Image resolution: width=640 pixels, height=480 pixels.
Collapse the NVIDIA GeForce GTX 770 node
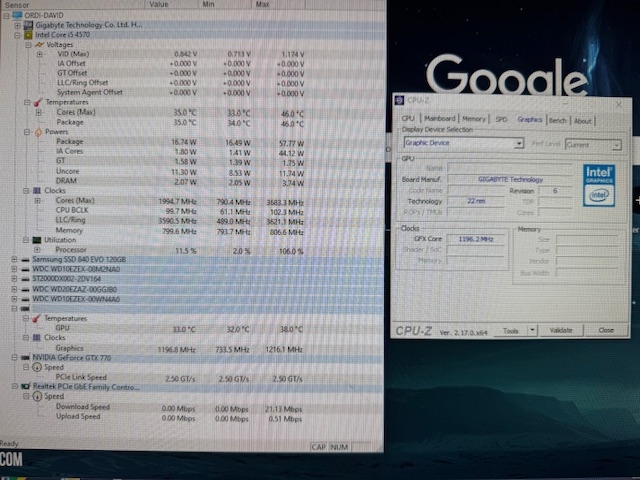click(14, 358)
